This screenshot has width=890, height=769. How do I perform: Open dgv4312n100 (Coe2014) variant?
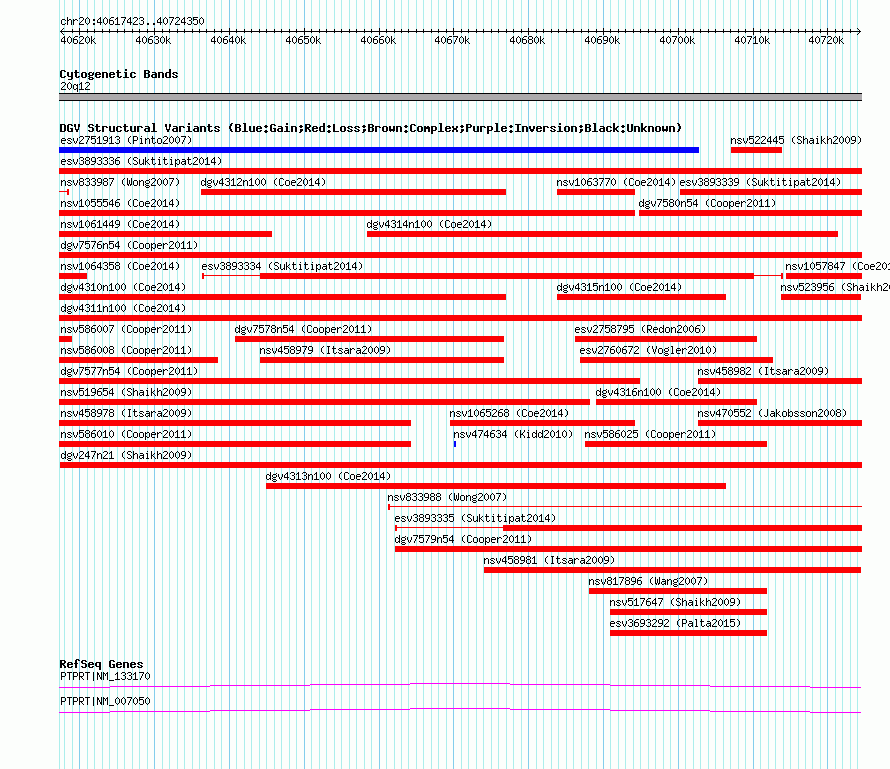tap(263, 182)
